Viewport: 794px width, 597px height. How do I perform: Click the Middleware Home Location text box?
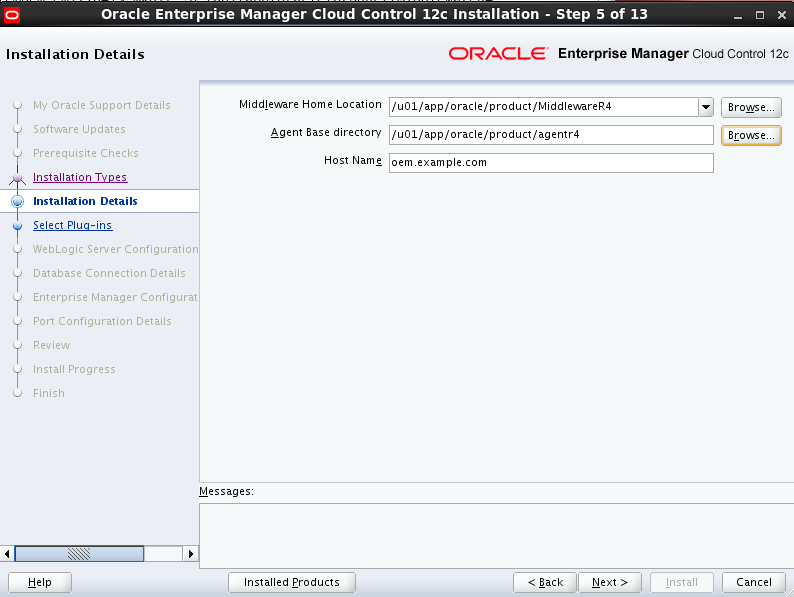[x=544, y=107]
